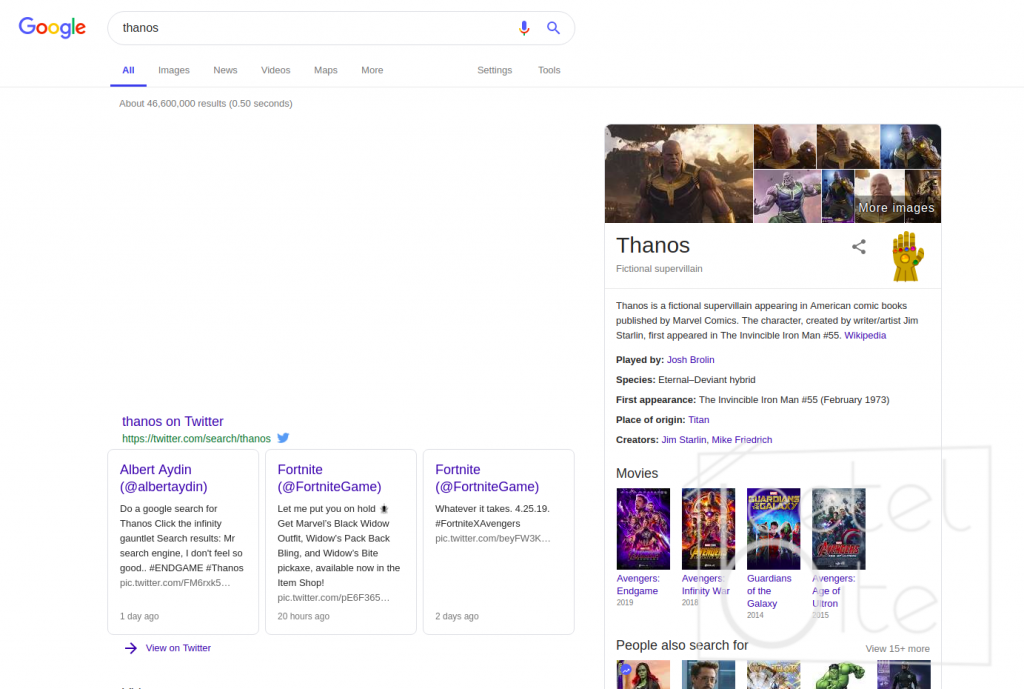Screen dimensions: 1024x689
Task: Click Josh Brolin link
Action: coord(690,360)
